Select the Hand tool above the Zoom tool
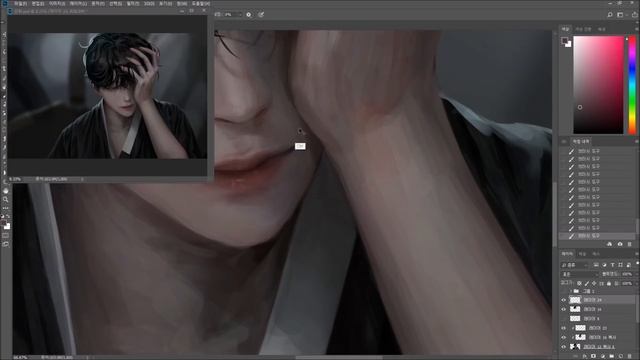This screenshot has height=360, width=640. 5,191
